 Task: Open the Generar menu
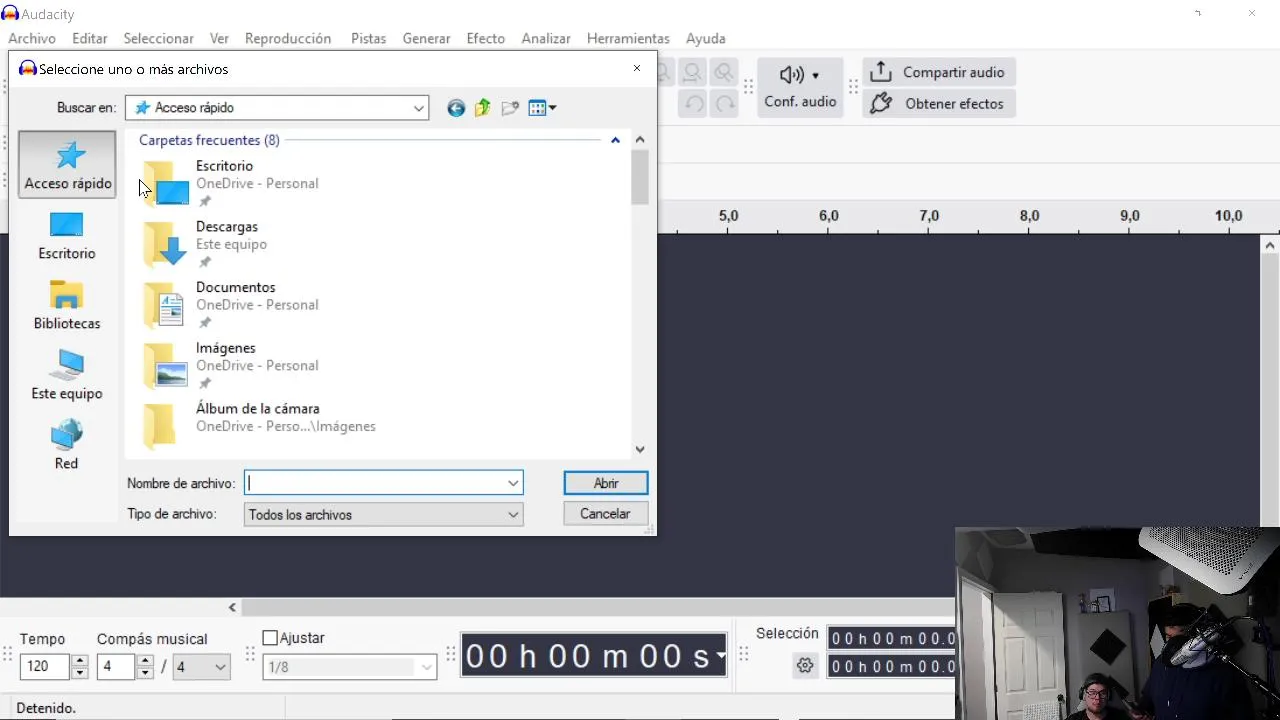coord(426,38)
